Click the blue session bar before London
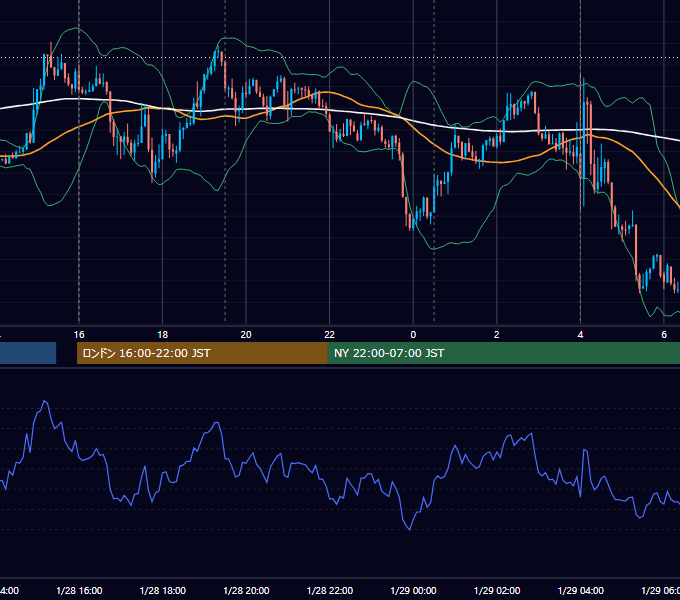Image resolution: width=680 pixels, height=600 pixels. click(28, 353)
